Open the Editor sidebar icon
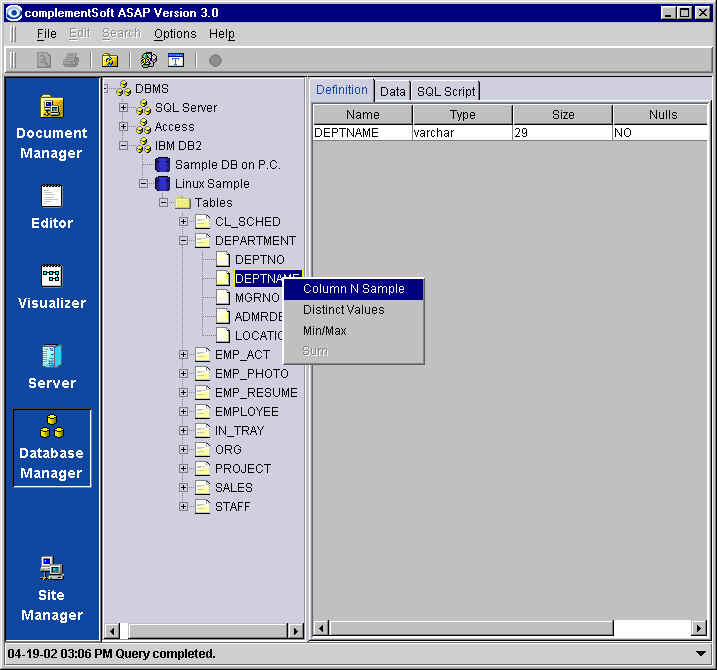 point(52,197)
